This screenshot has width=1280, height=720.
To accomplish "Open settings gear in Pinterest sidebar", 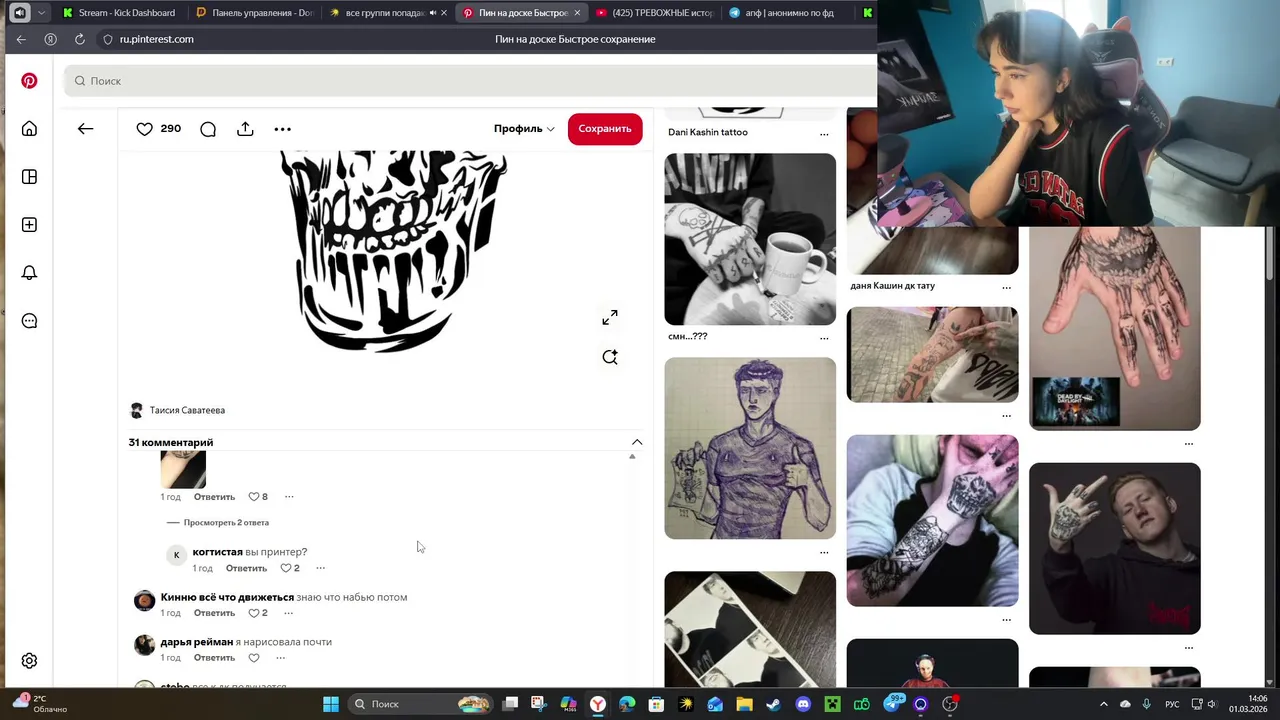I will 29,661.
